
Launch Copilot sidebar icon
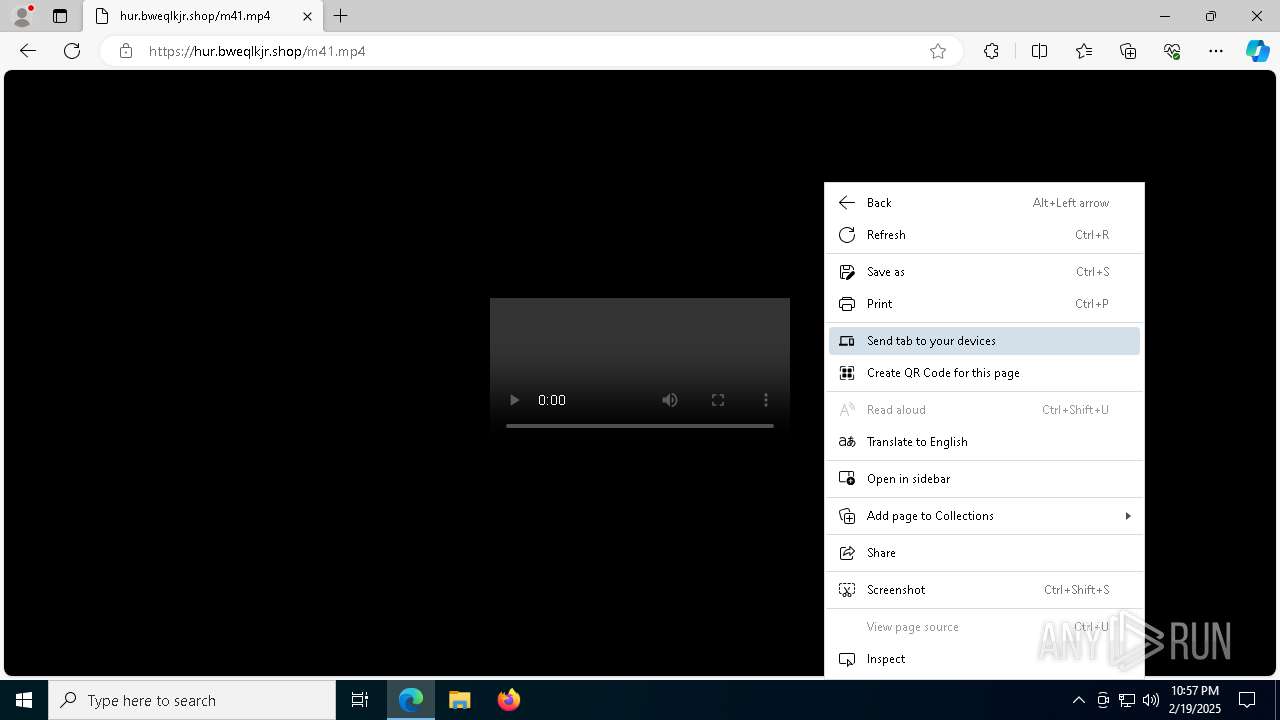click(x=1257, y=51)
